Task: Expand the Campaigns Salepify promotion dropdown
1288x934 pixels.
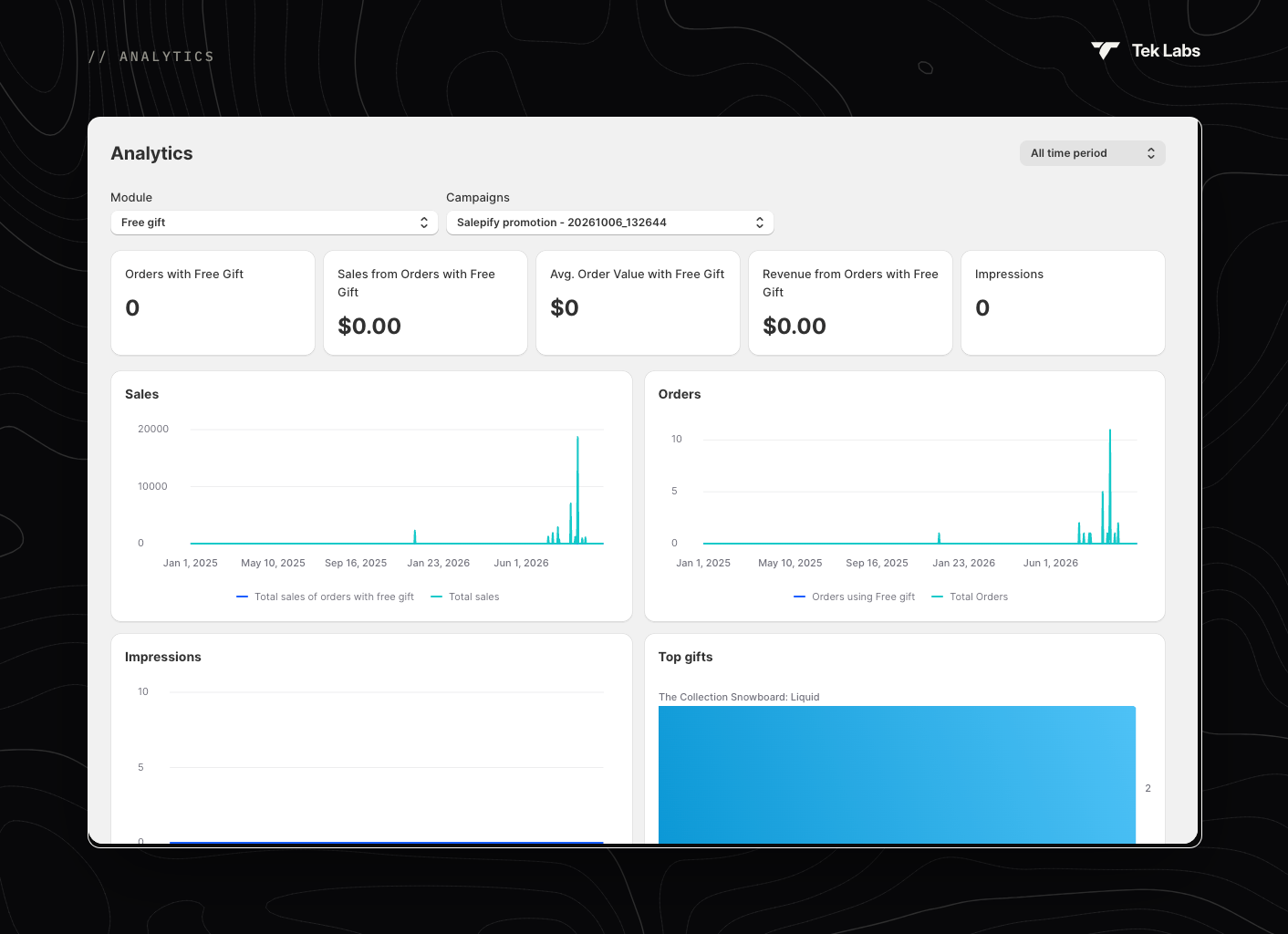Action: pos(610,223)
